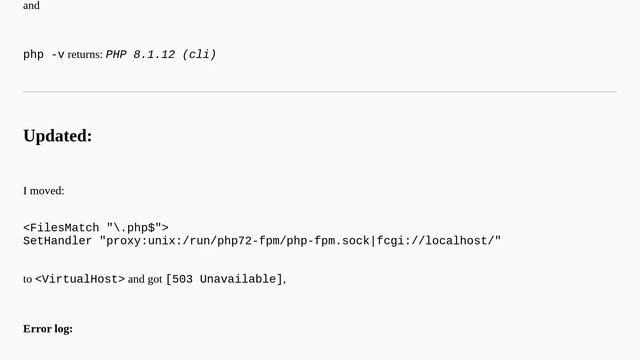
Task: Click the '[503 Unavailable]' inline code
Action: tap(224, 279)
